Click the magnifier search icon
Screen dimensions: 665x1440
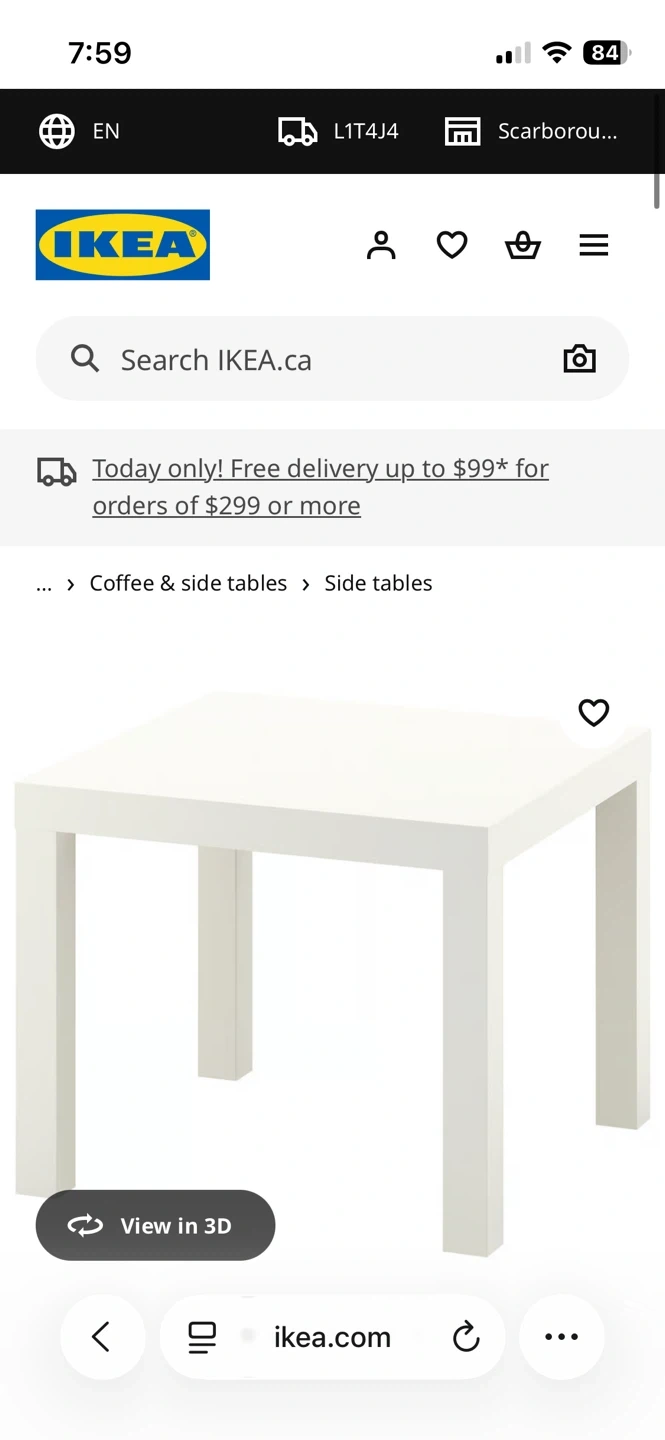[x=85, y=359]
